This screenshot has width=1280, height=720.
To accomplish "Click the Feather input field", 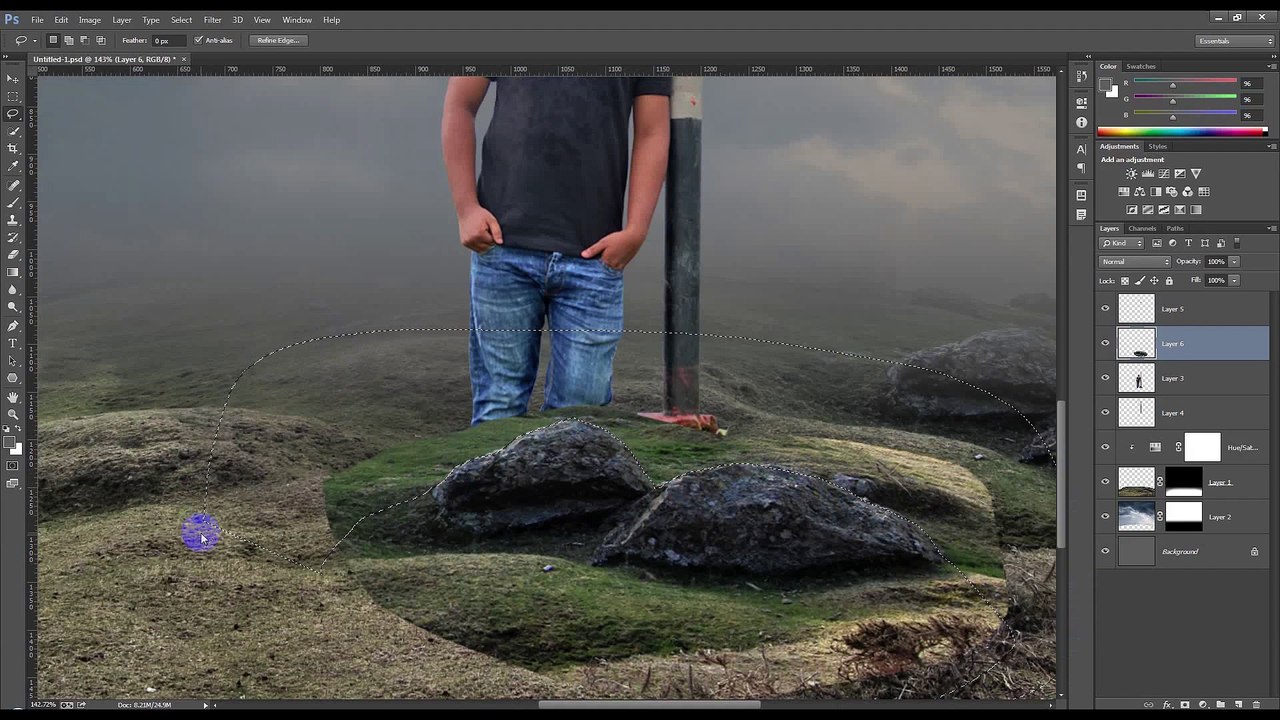I will coord(169,41).
